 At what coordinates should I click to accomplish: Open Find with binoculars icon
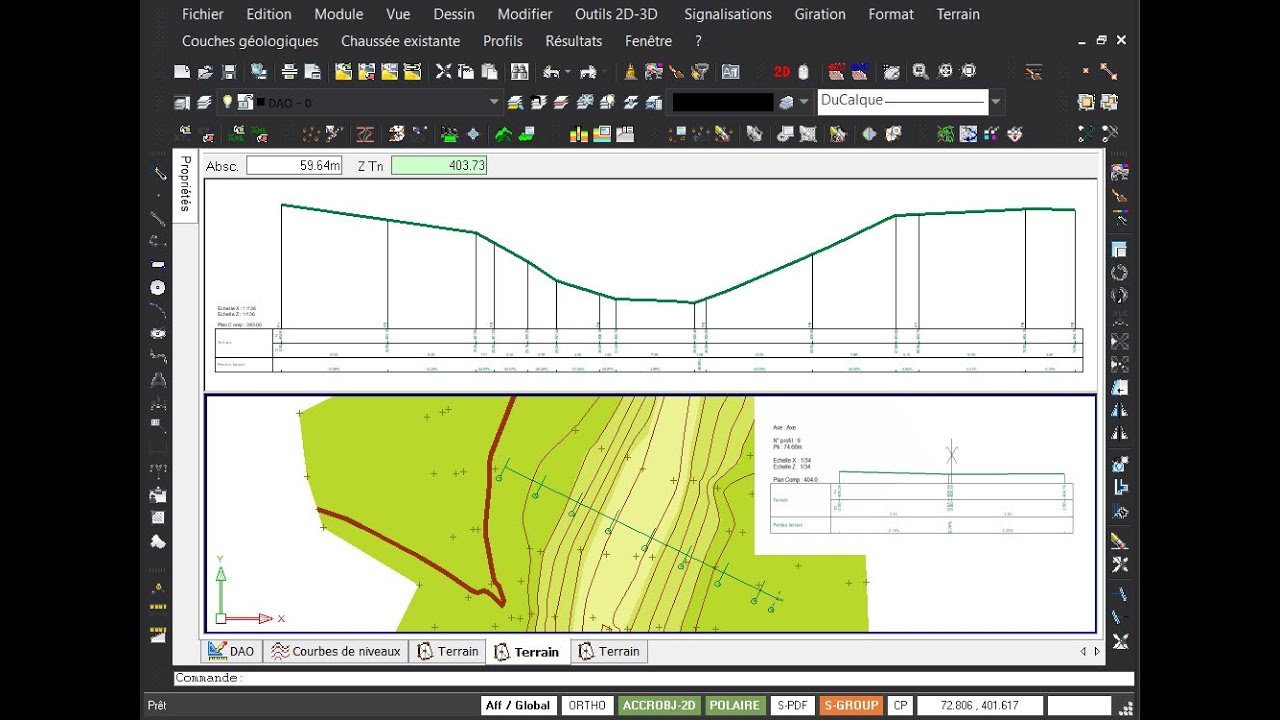(x=519, y=72)
